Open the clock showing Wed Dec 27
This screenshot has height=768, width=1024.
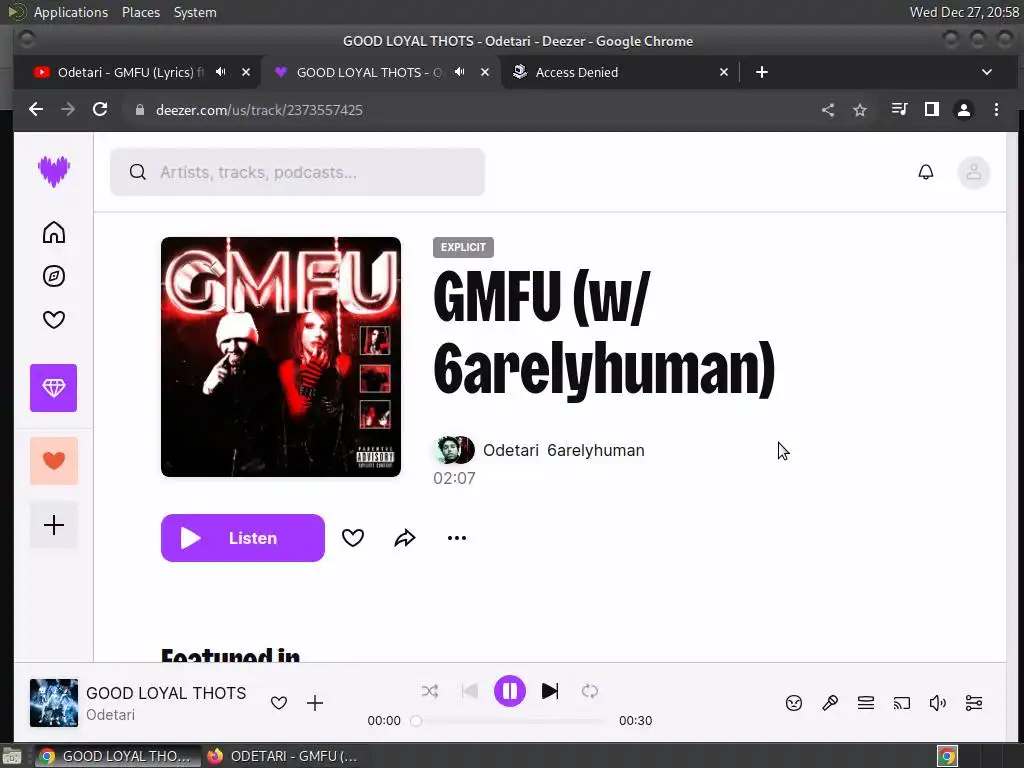[x=964, y=12]
